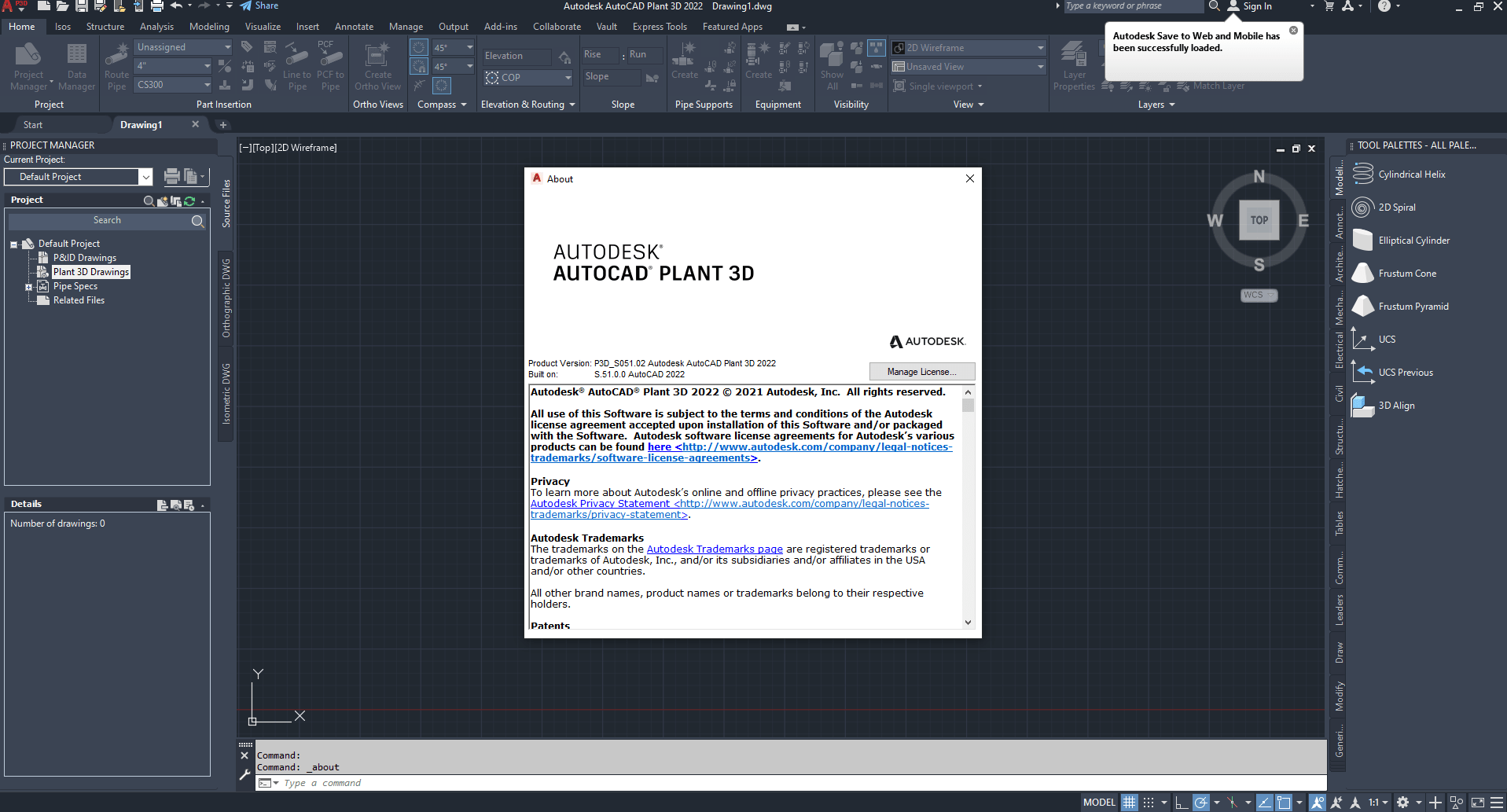1507x812 pixels.
Task: Select the 3D Align palette tool
Action: click(x=1383, y=406)
